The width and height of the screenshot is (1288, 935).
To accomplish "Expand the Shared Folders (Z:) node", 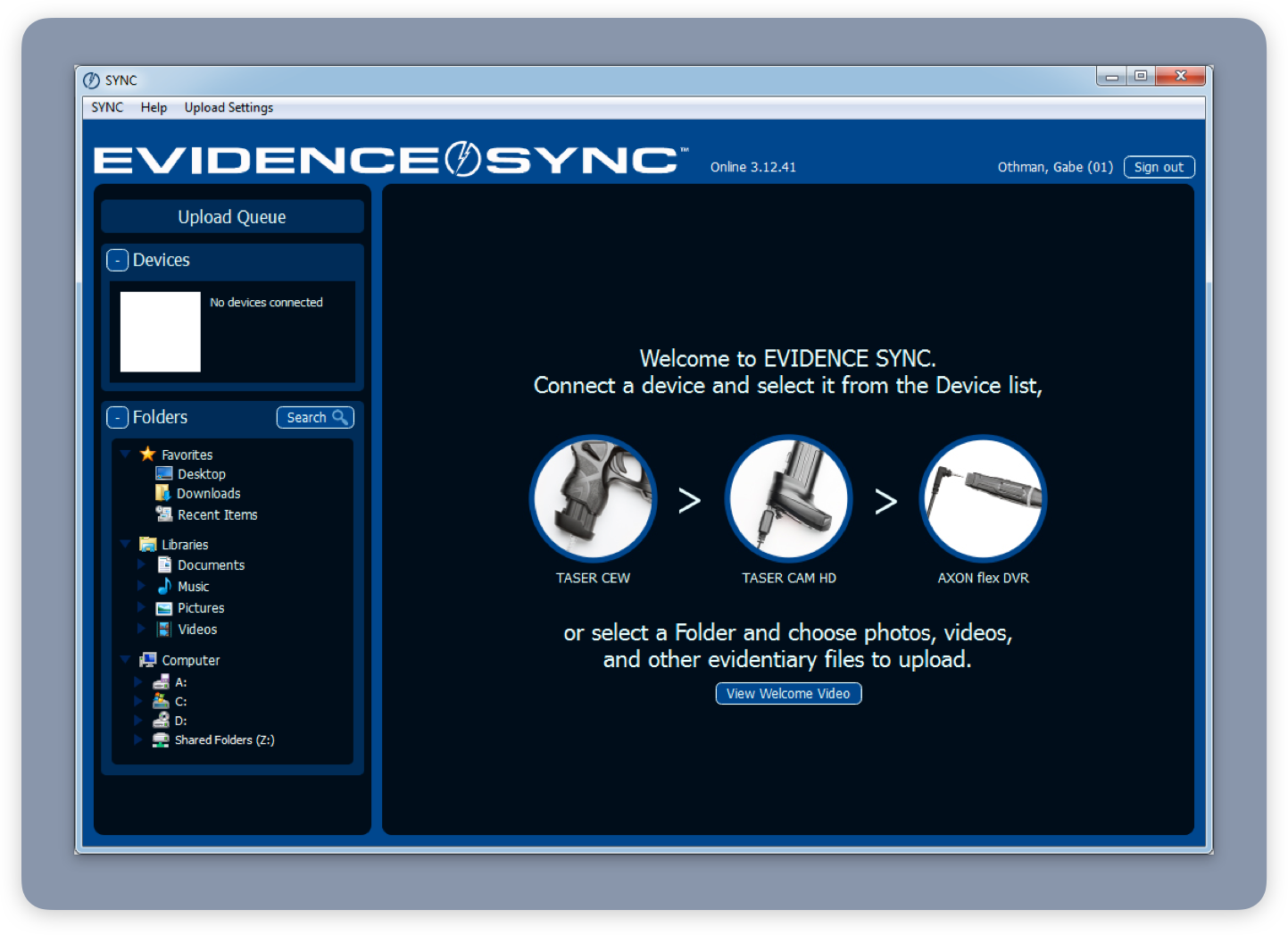I will (x=137, y=739).
